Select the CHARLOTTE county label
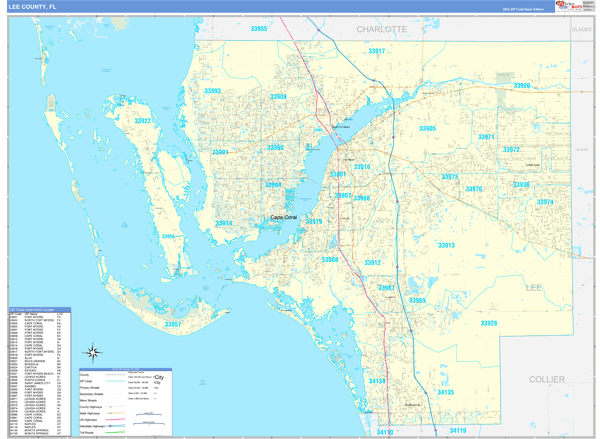600x439 pixels. pyautogui.click(x=382, y=30)
